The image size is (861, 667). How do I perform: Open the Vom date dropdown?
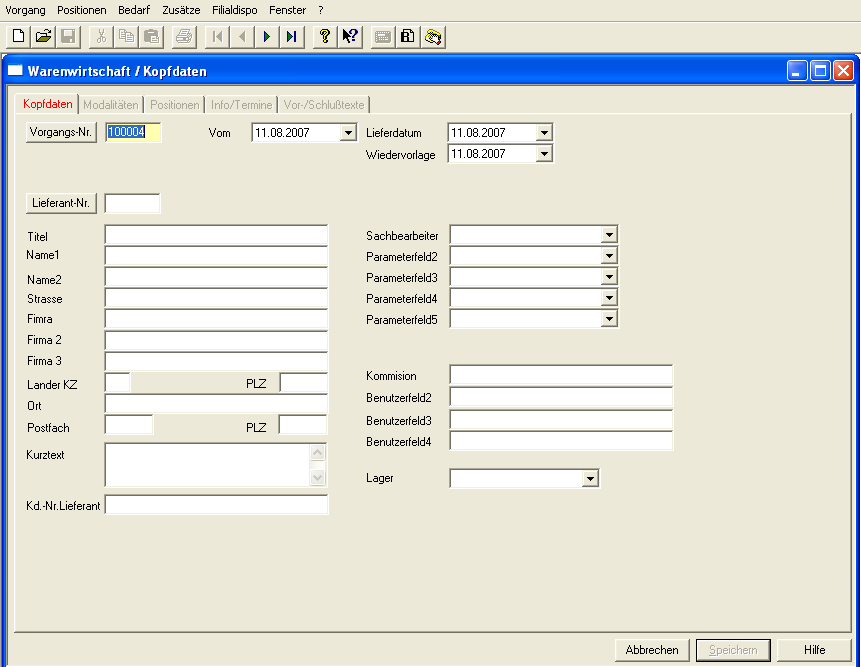(348, 133)
